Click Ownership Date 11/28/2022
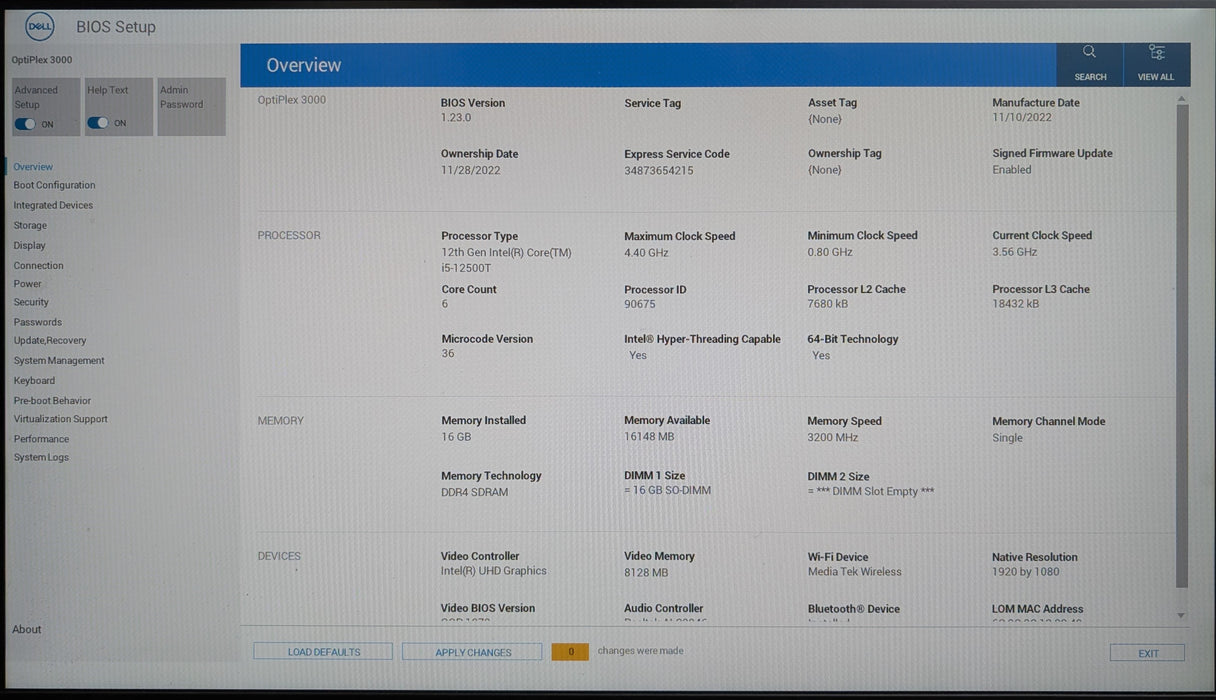The width and height of the screenshot is (1216, 700). pyautogui.click(x=471, y=171)
